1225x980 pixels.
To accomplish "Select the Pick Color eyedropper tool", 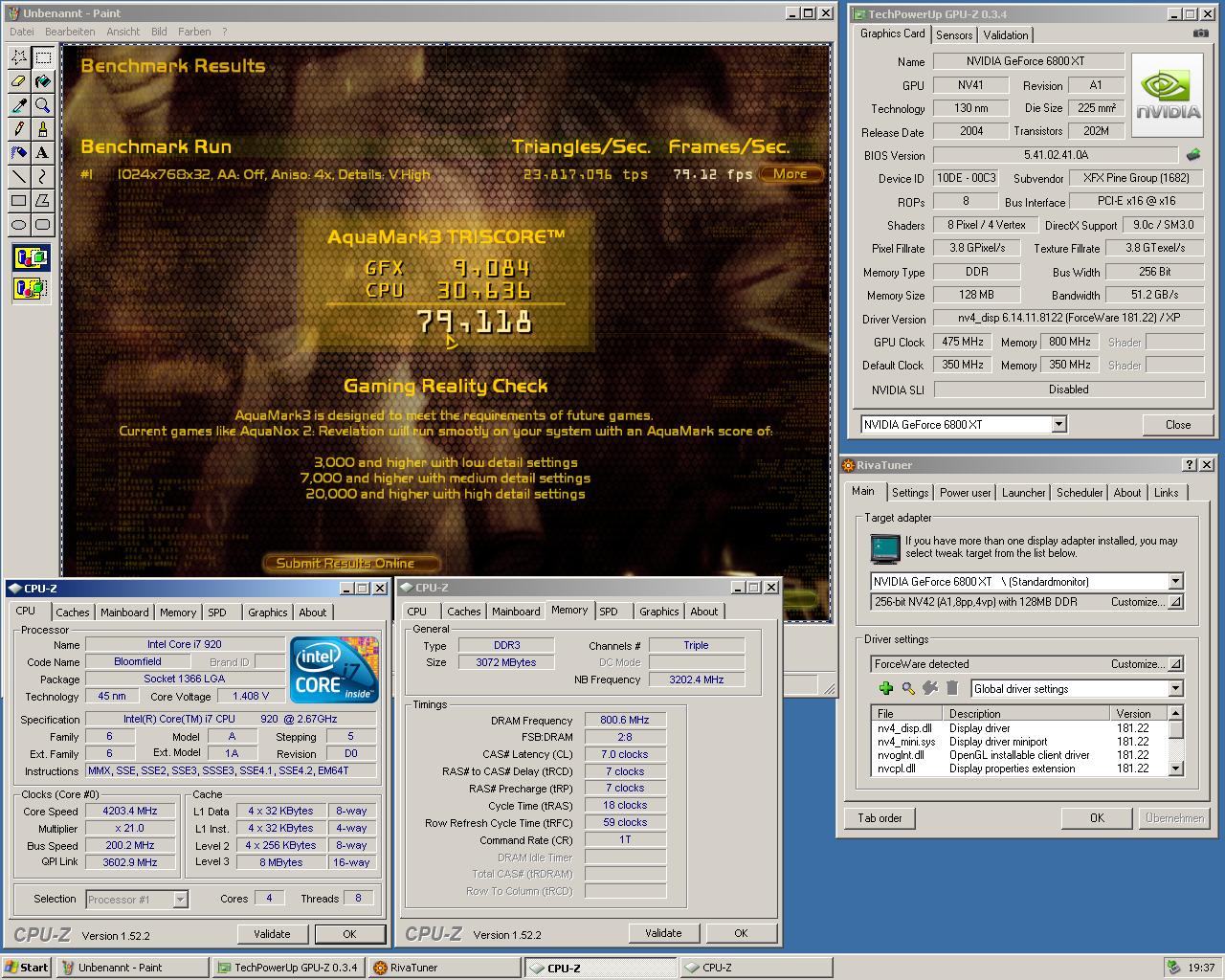I will [18, 105].
